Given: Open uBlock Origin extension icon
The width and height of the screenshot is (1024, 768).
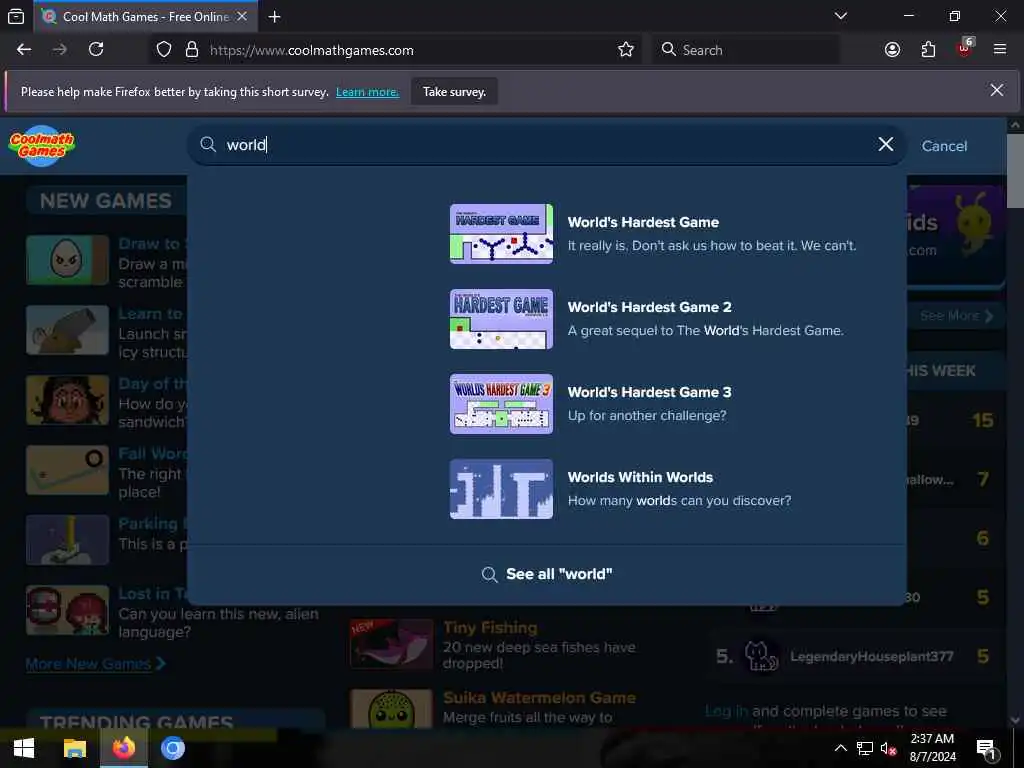Looking at the screenshot, I should 965,48.
